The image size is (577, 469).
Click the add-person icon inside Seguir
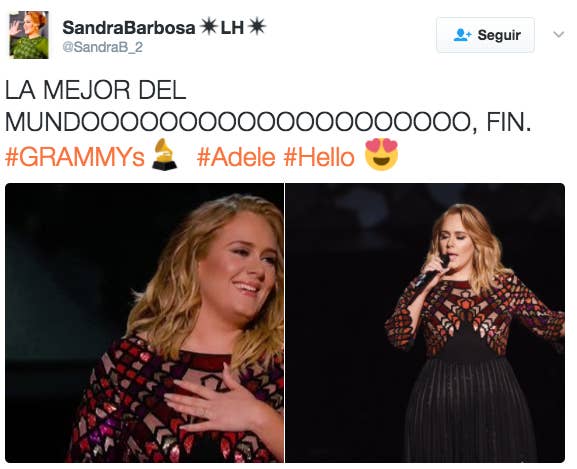(x=462, y=35)
